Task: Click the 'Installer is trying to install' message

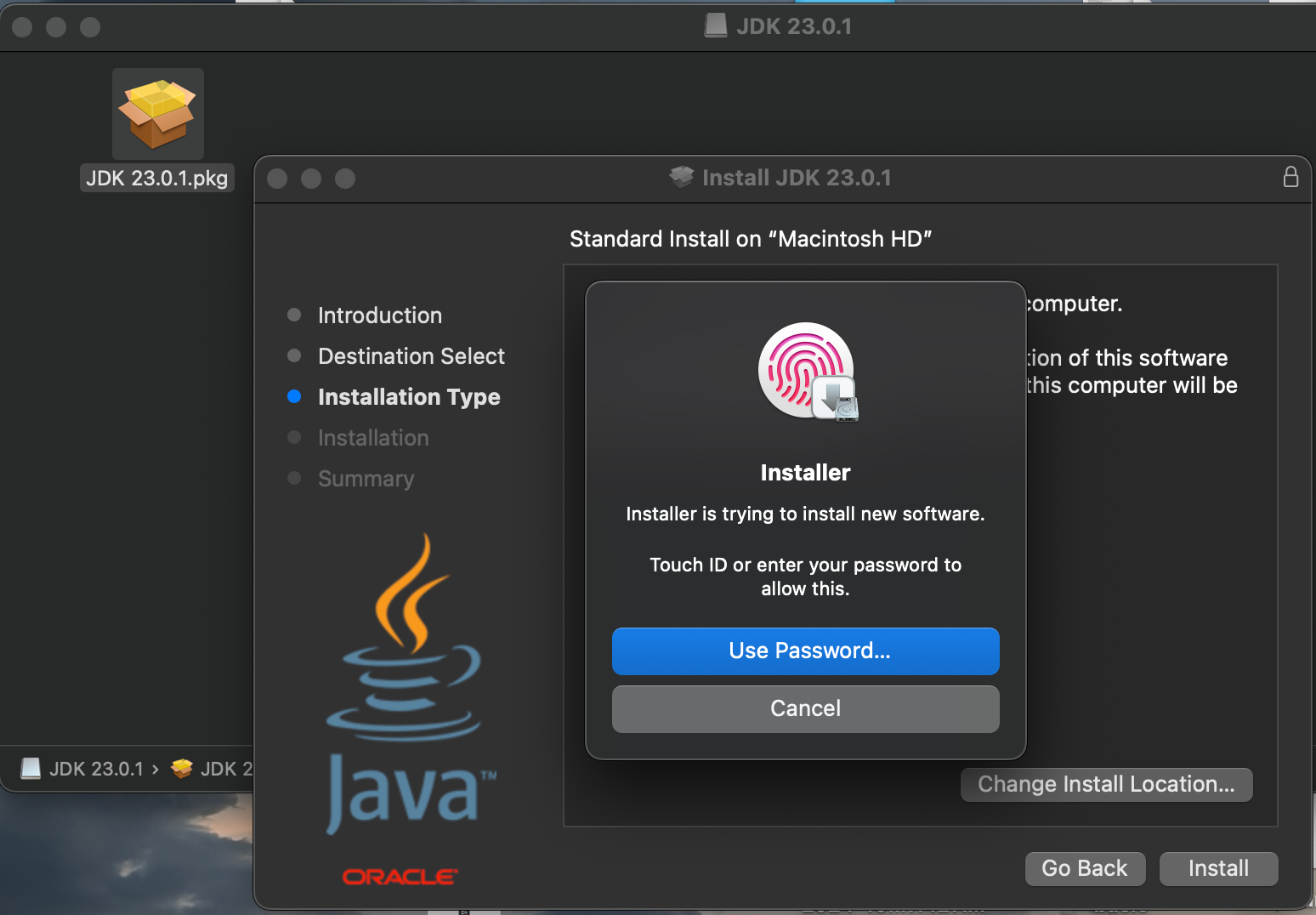Action: [805, 514]
